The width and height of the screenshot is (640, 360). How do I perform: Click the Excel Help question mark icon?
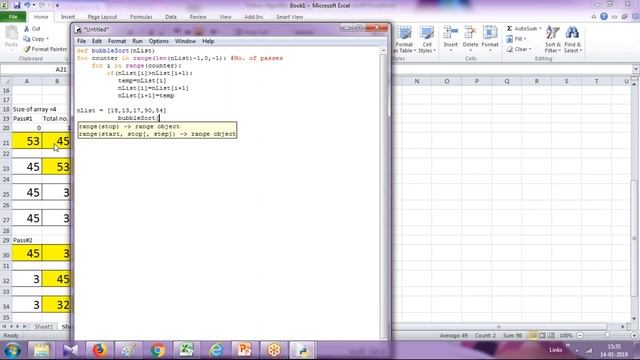tap(604, 17)
